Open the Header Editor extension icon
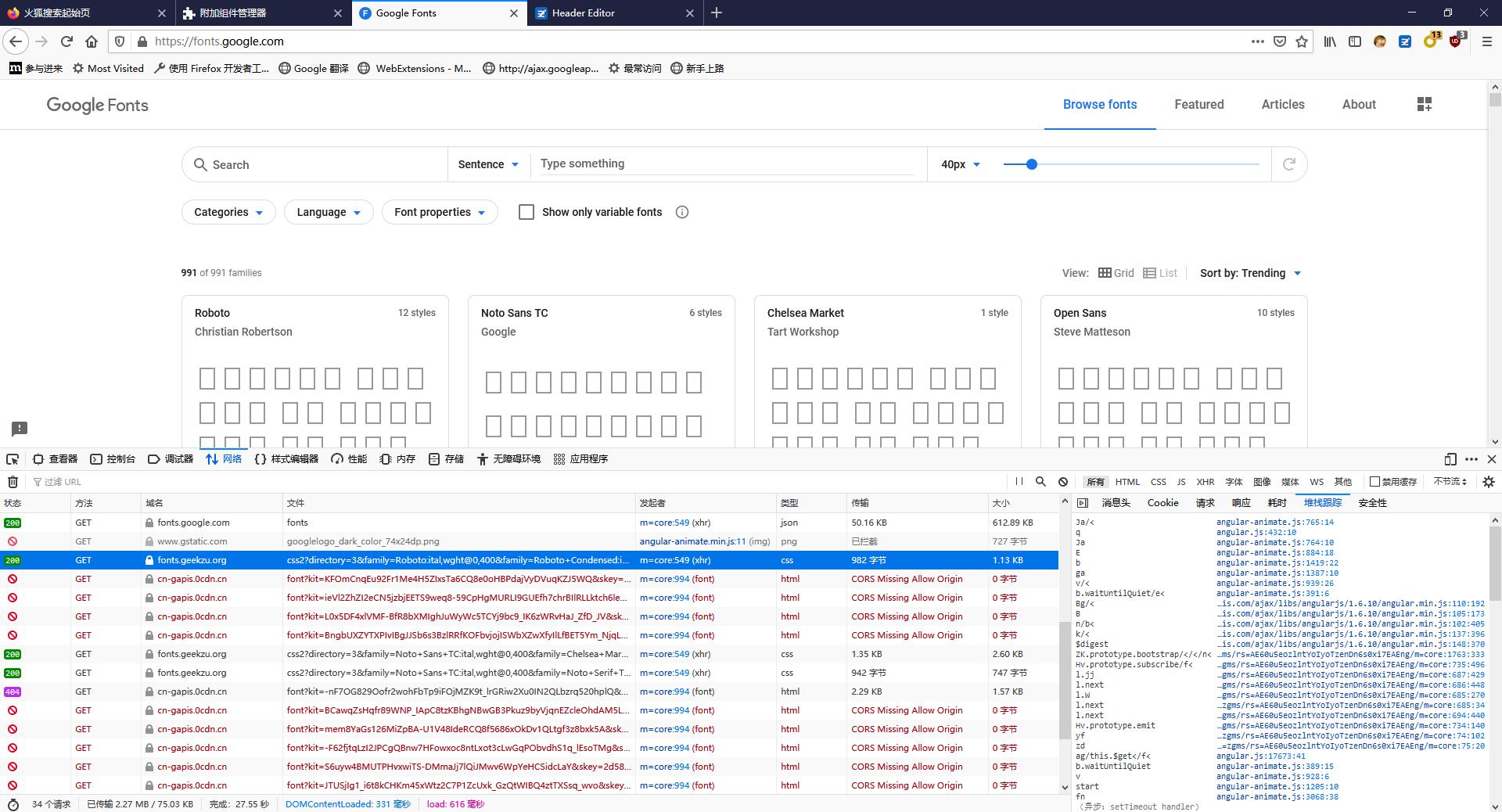 coord(1405,41)
